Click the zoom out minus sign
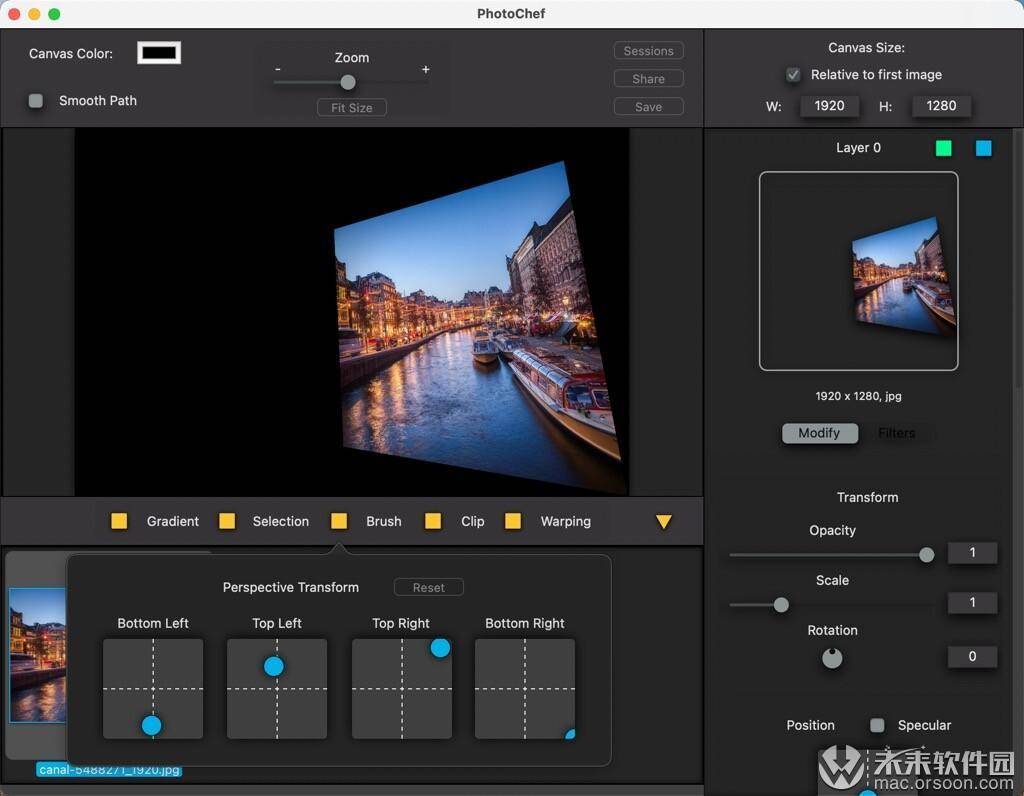Screen dimensions: 1024x796 (278, 69)
